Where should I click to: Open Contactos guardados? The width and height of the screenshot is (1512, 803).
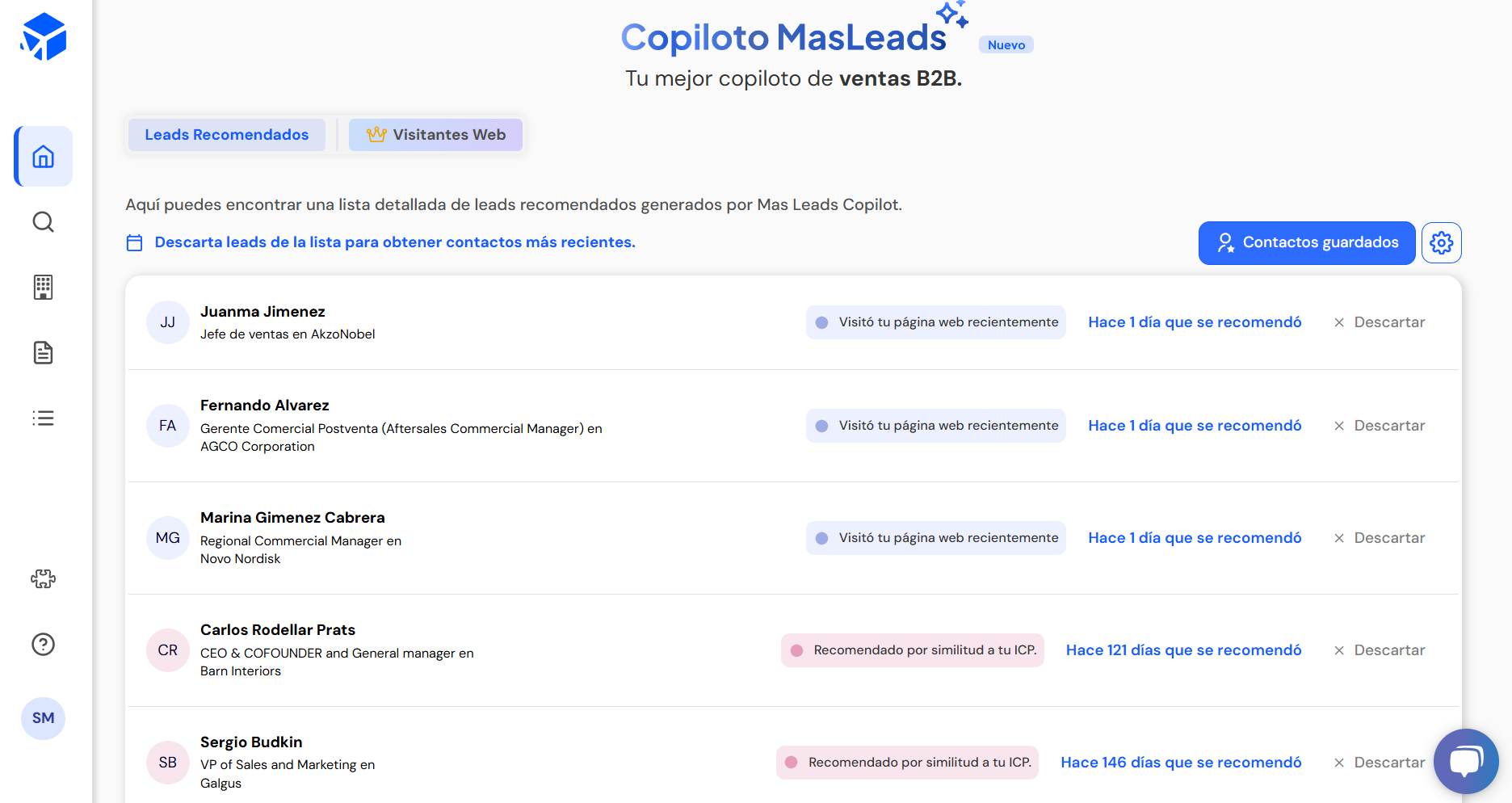click(x=1307, y=242)
